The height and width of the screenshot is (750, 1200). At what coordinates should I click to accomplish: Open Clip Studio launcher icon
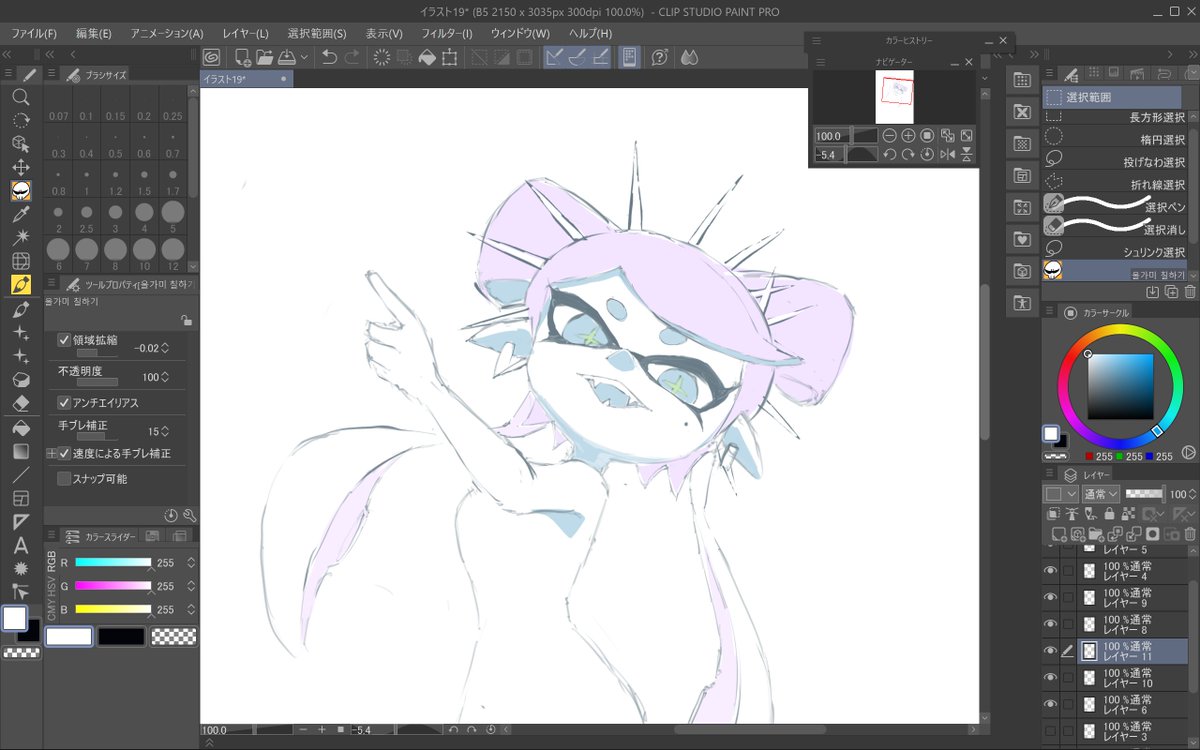pos(212,57)
